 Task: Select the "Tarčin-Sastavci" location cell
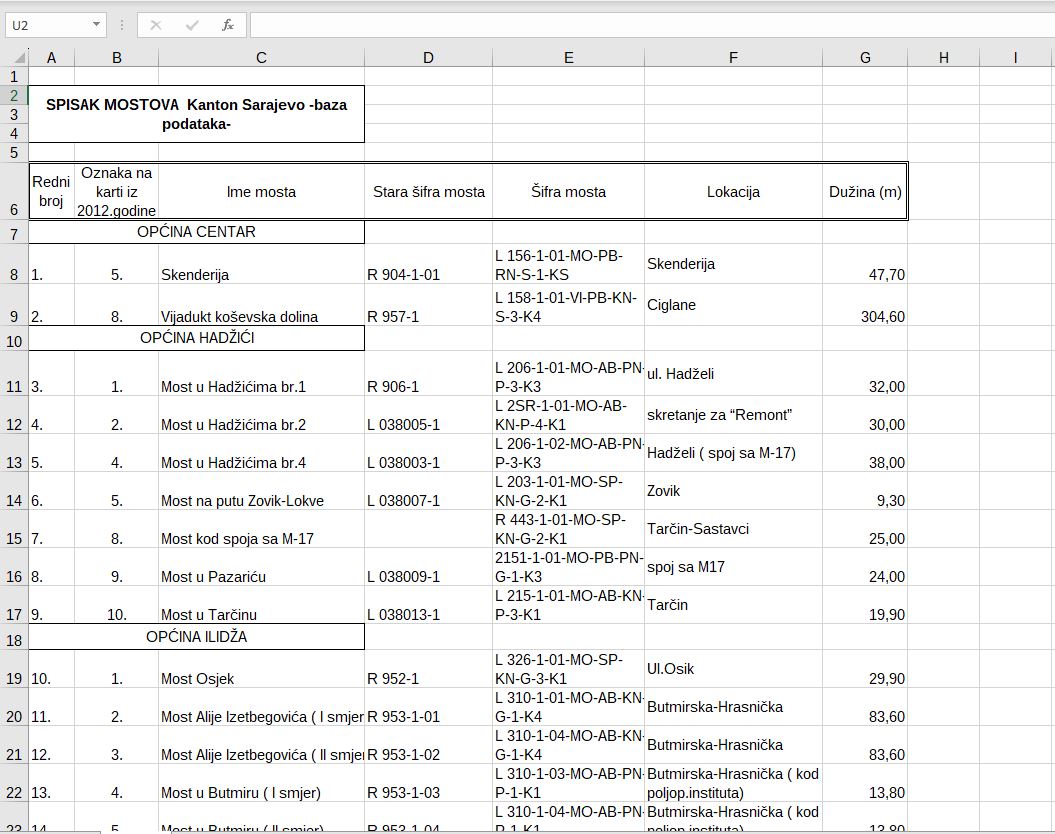(x=733, y=529)
